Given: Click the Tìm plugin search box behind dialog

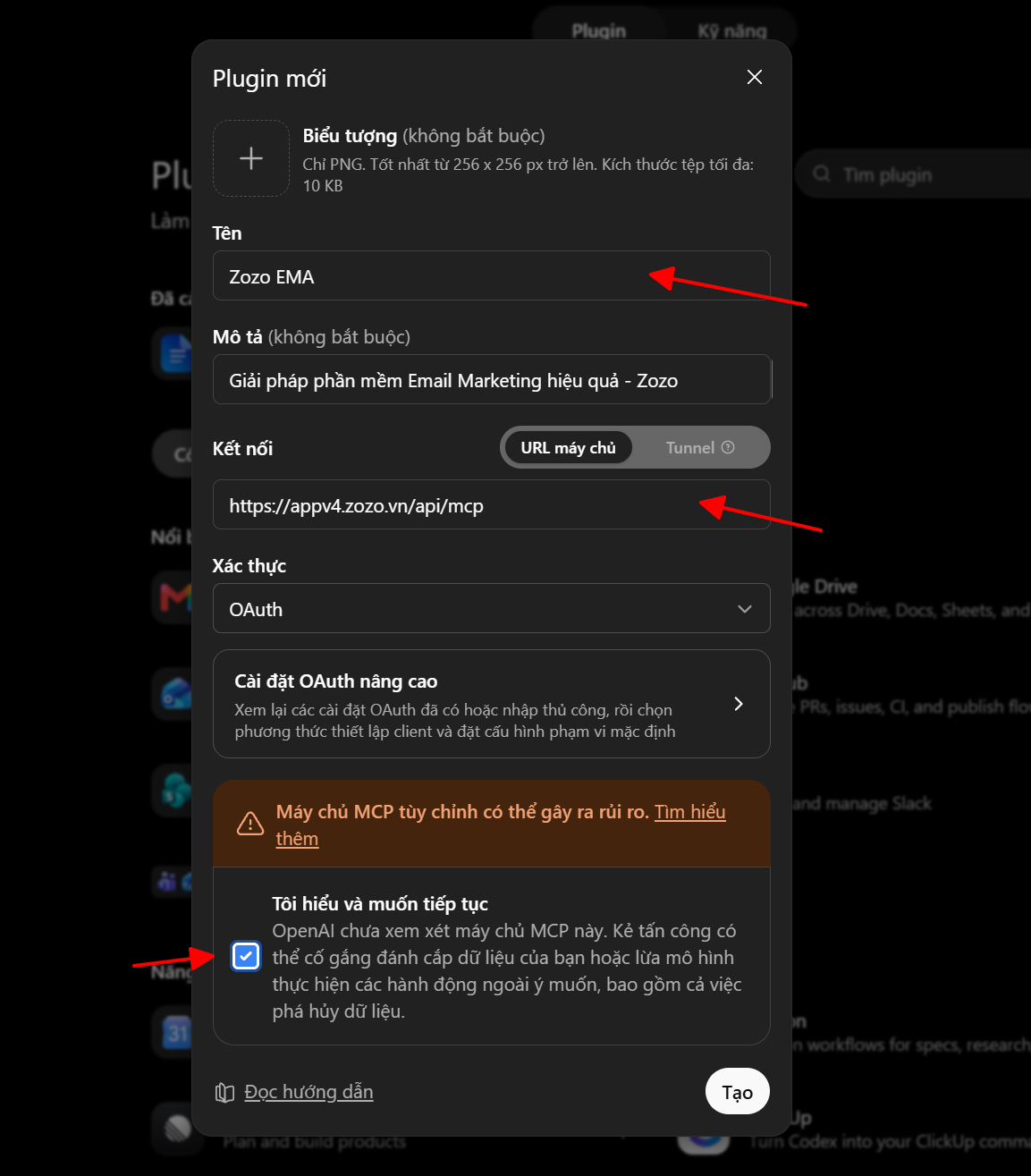Looking at the screenshot, I should pos(912,174).
